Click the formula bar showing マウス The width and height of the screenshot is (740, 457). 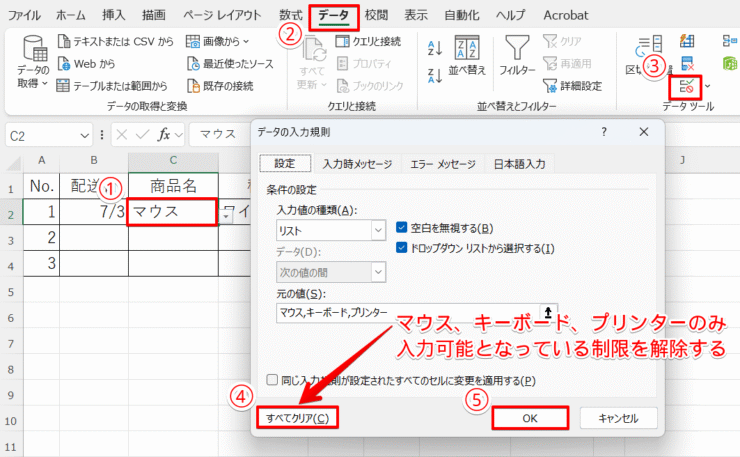point(220,135)
